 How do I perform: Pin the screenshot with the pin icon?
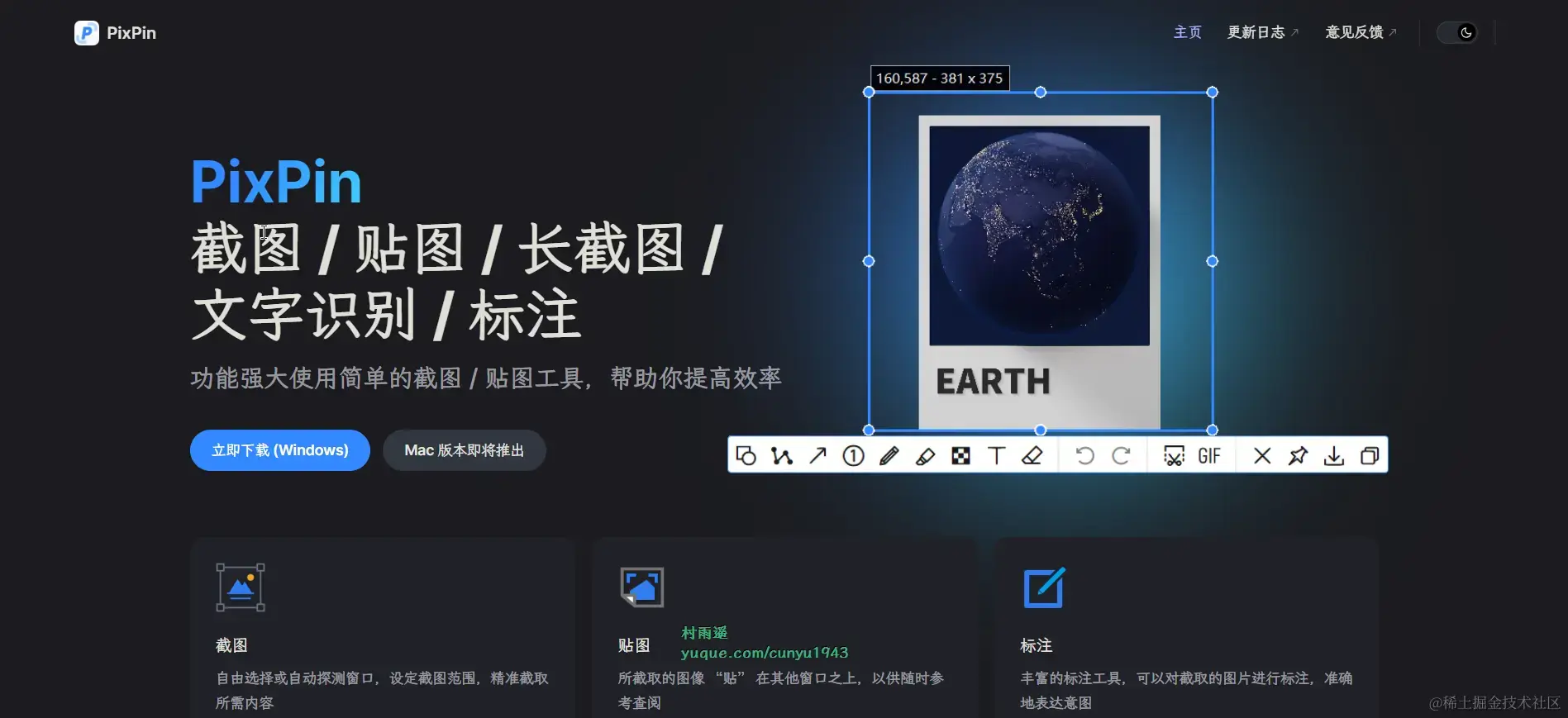pos(1298,455)
